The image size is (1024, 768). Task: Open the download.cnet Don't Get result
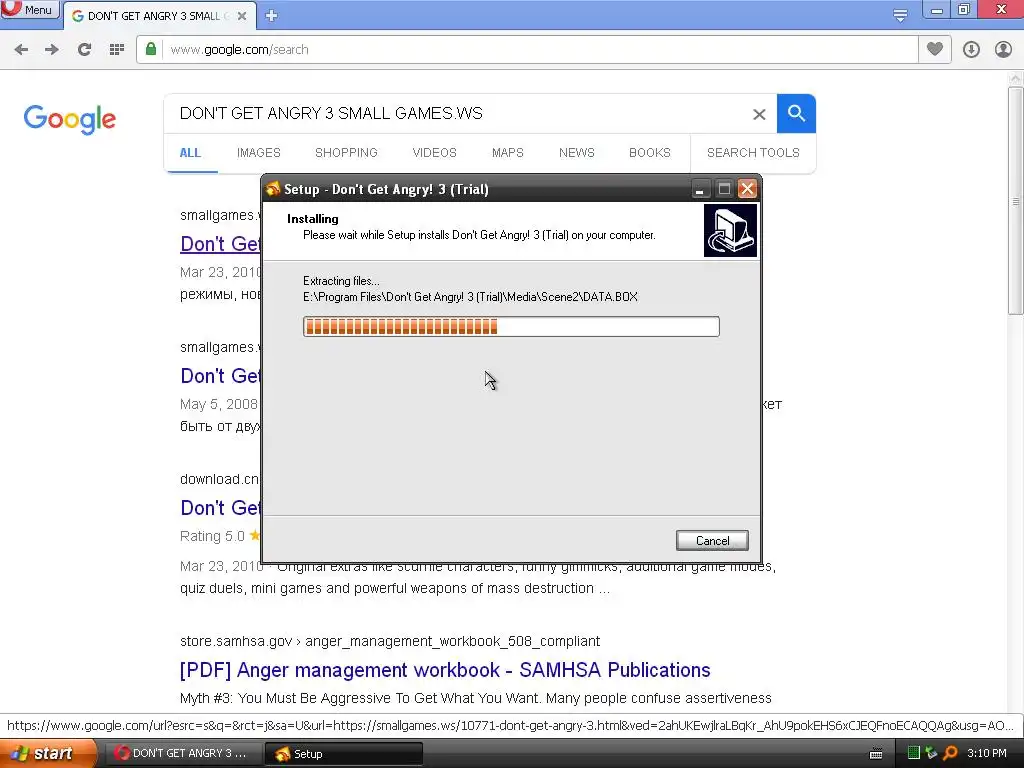(x=220, y=508)
